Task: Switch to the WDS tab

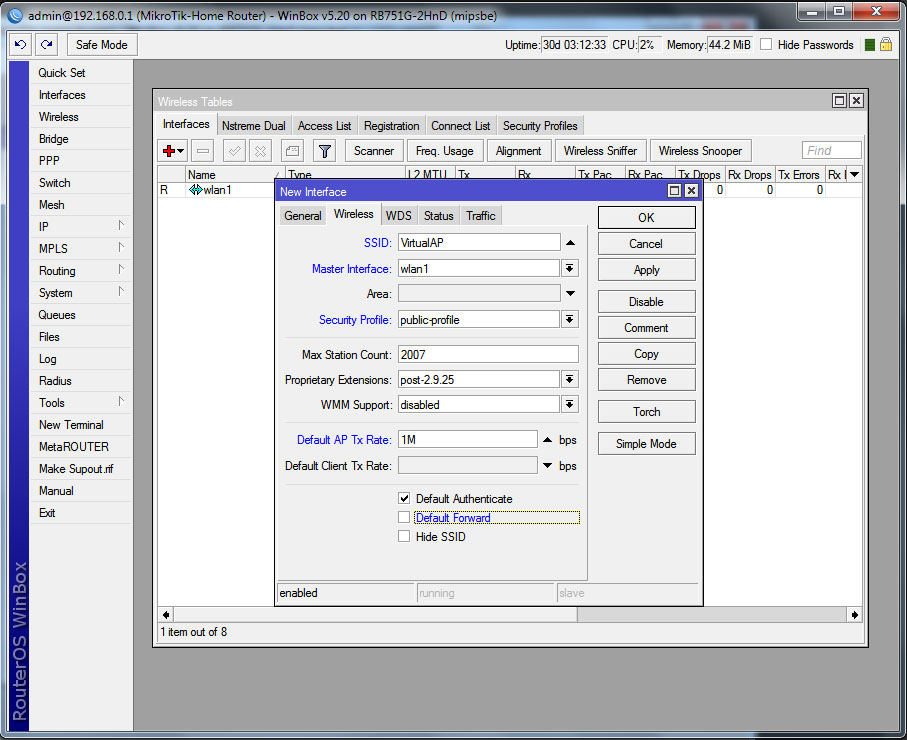Action: point(398,216)
